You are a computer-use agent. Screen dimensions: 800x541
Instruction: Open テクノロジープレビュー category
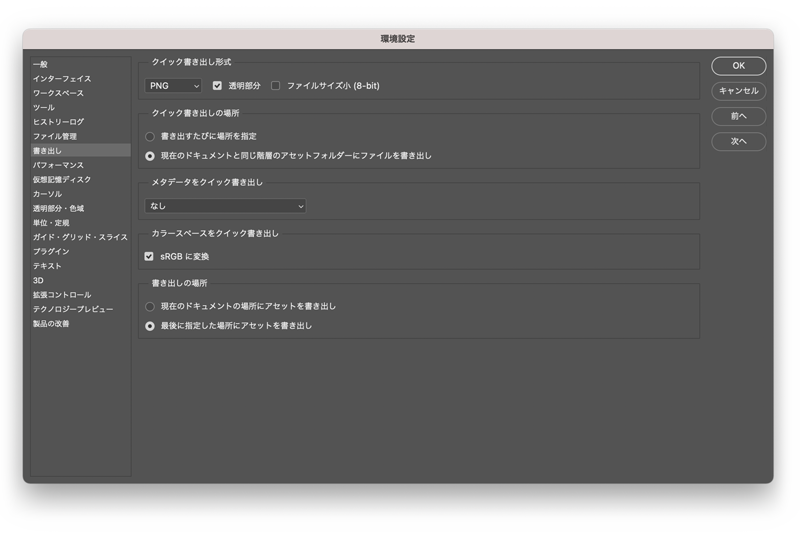[x=72, y=309]
